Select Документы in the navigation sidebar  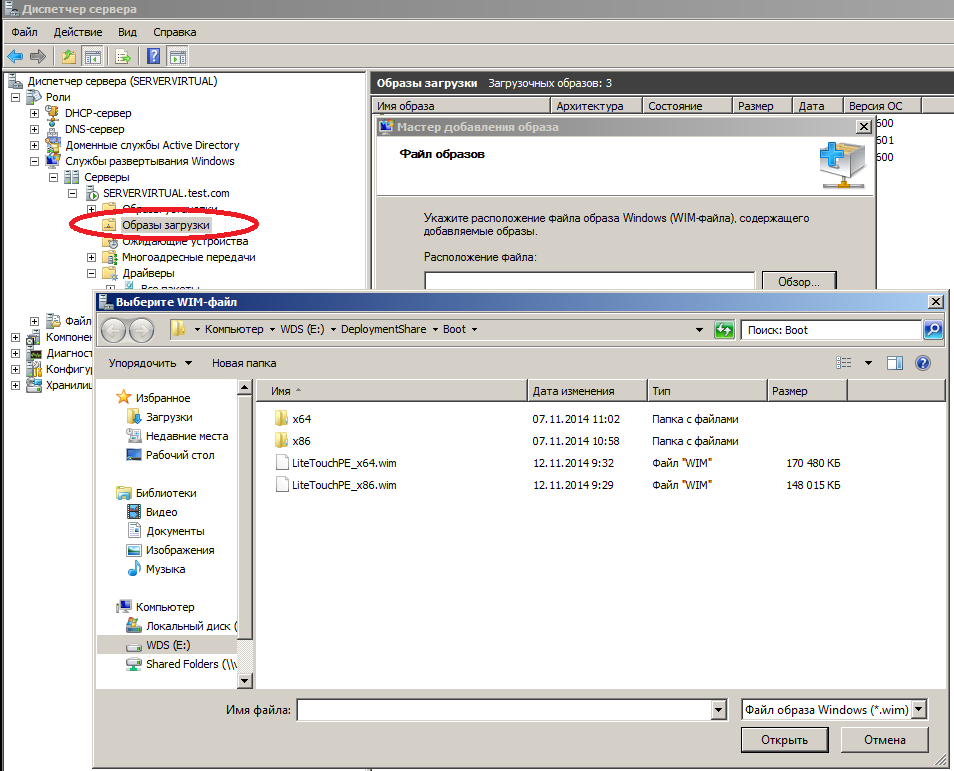coord(175,531)
